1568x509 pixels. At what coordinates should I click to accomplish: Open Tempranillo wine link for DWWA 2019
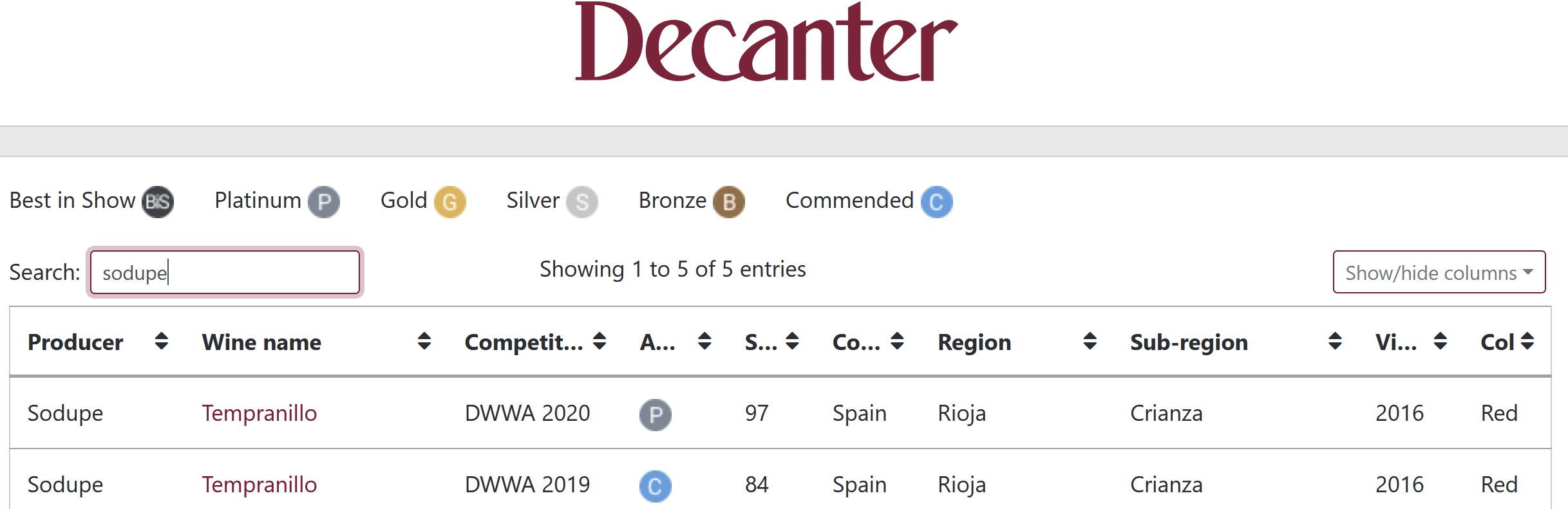[260, 485]
